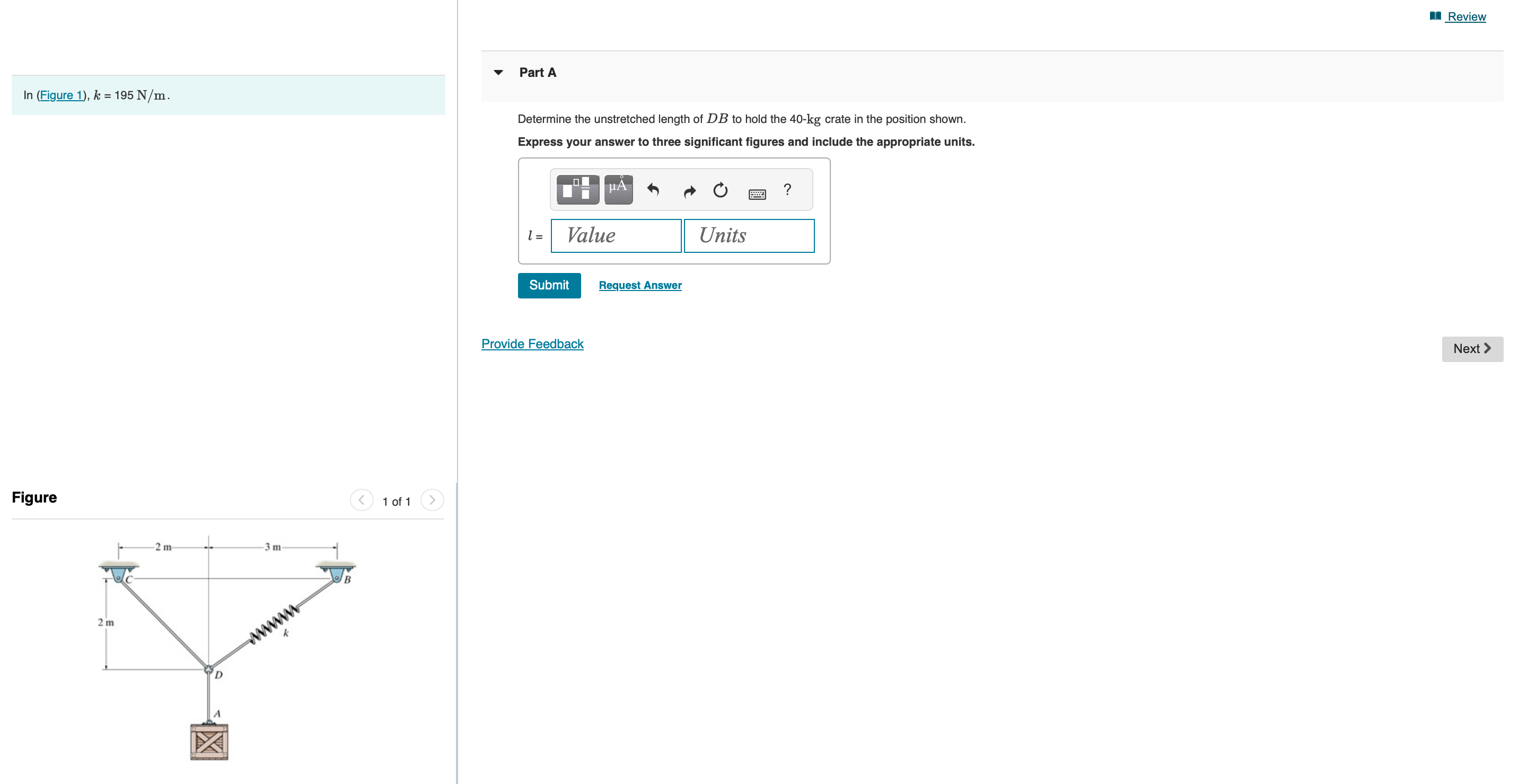
Task: Click inside the Units input field
Action: pyautogui.click(x=748, y=235)
